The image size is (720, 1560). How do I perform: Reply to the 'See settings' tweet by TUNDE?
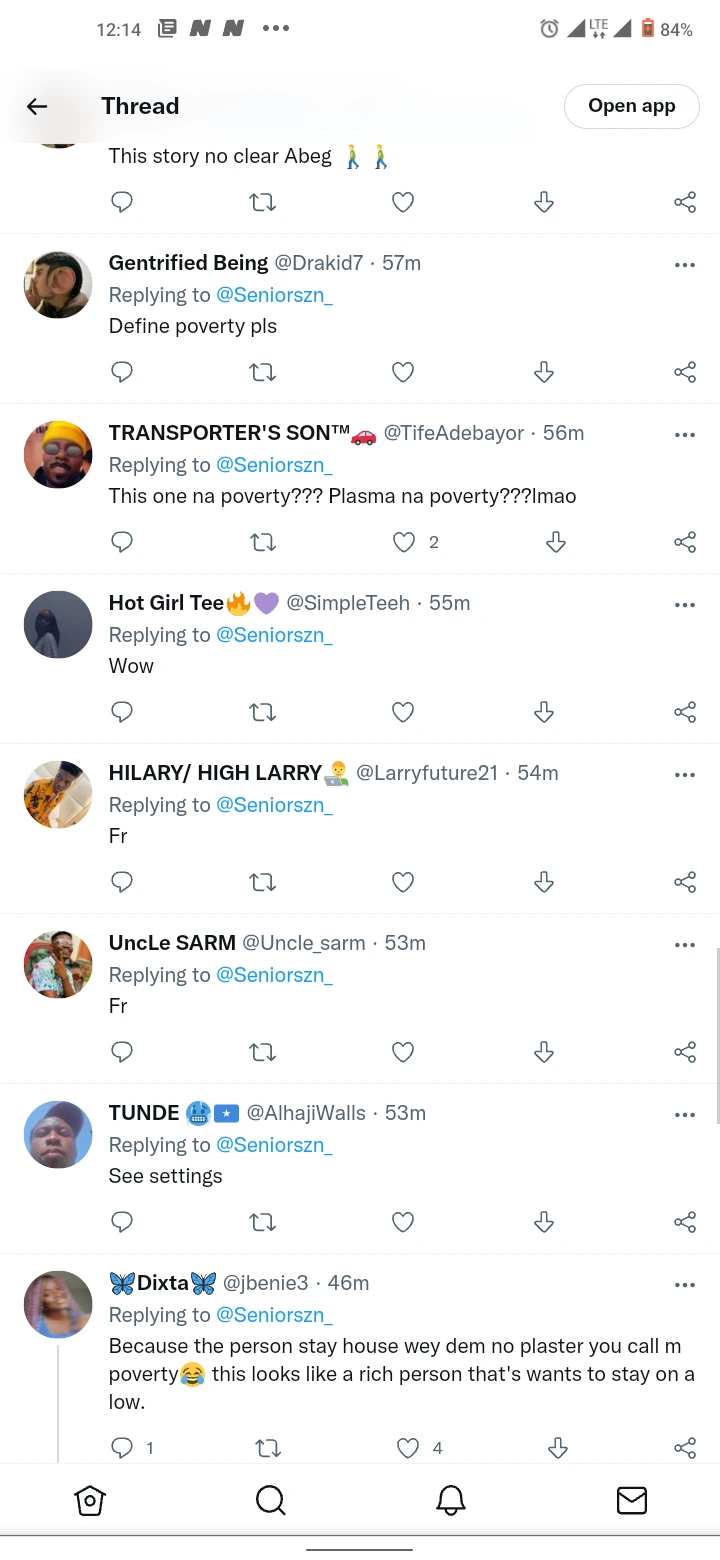coord(122,1222)
